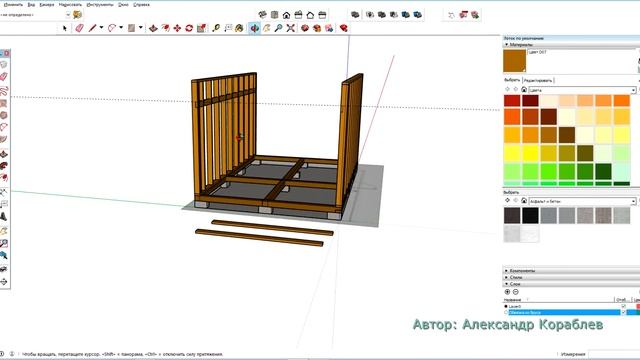Viewport: 640px width, 360px height.
Task: Select the Zoom magnifier tool
Action: tap(278, 28)
